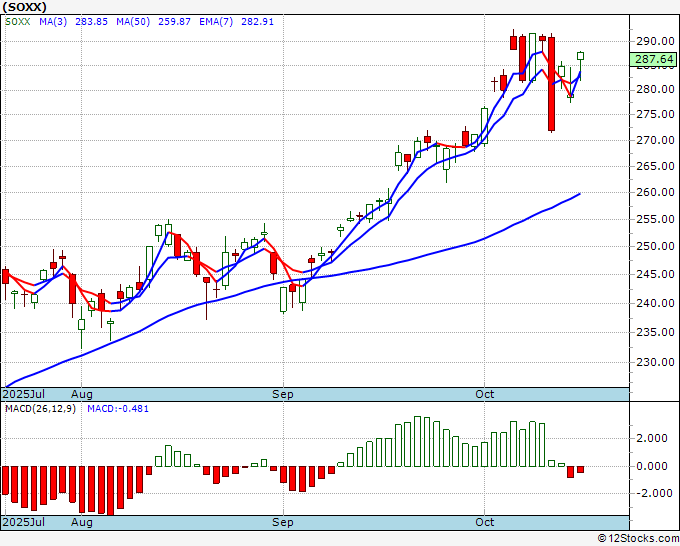The height and width of the screenshot is (546, 680).
Task: Click the EMA(7) value 282.91
Action: tap(258, 22)
